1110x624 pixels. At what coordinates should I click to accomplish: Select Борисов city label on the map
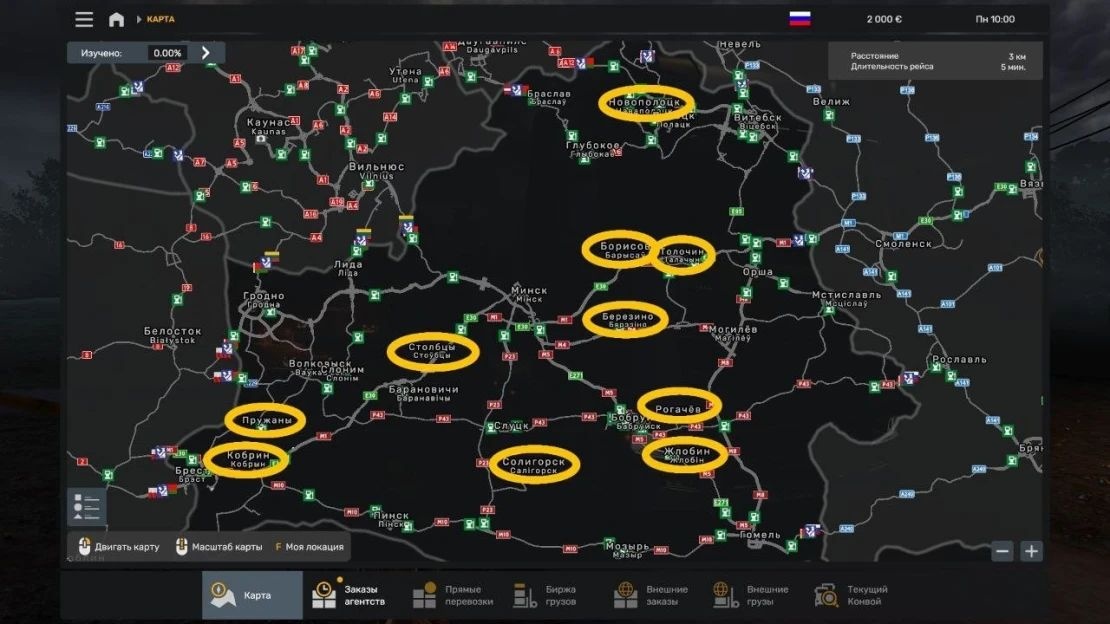[x=624, y=246]
